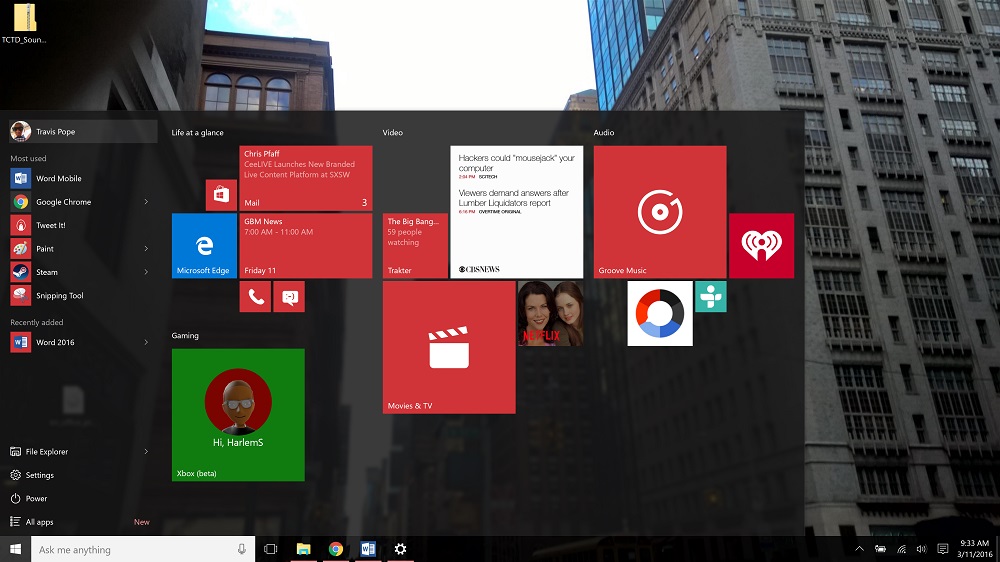
Task: Open the Messaging tile
Action: tap(289, 297)
